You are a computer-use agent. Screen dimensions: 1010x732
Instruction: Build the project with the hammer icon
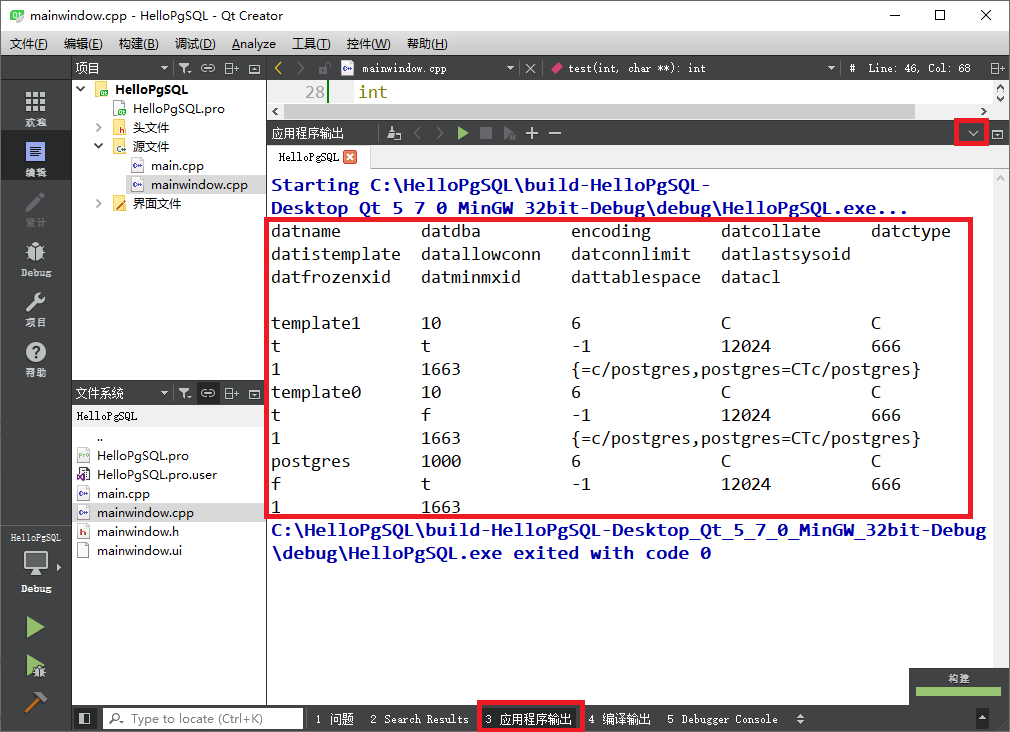click(35, 702)
